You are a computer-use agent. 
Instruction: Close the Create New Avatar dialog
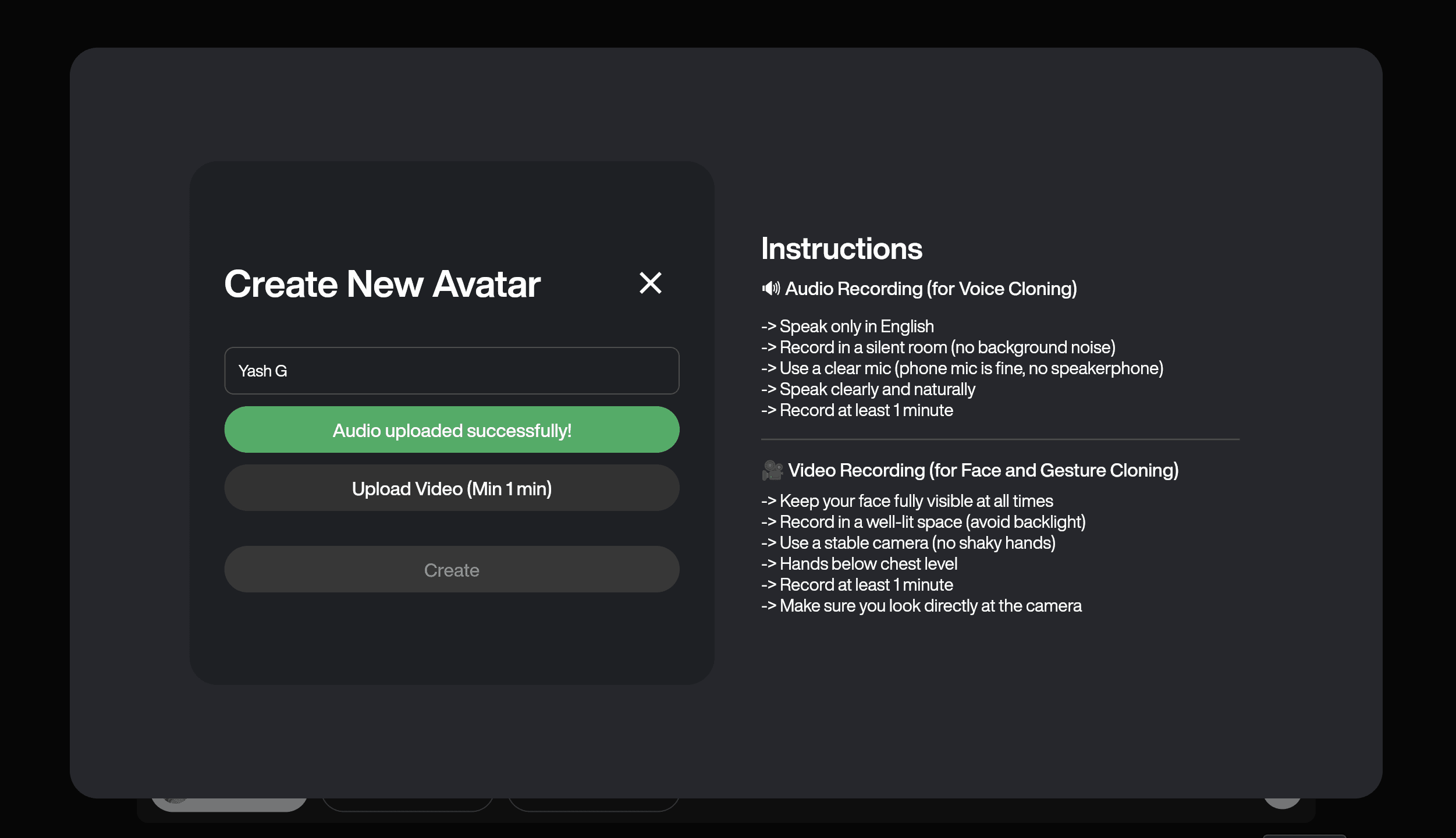(650, 283)
